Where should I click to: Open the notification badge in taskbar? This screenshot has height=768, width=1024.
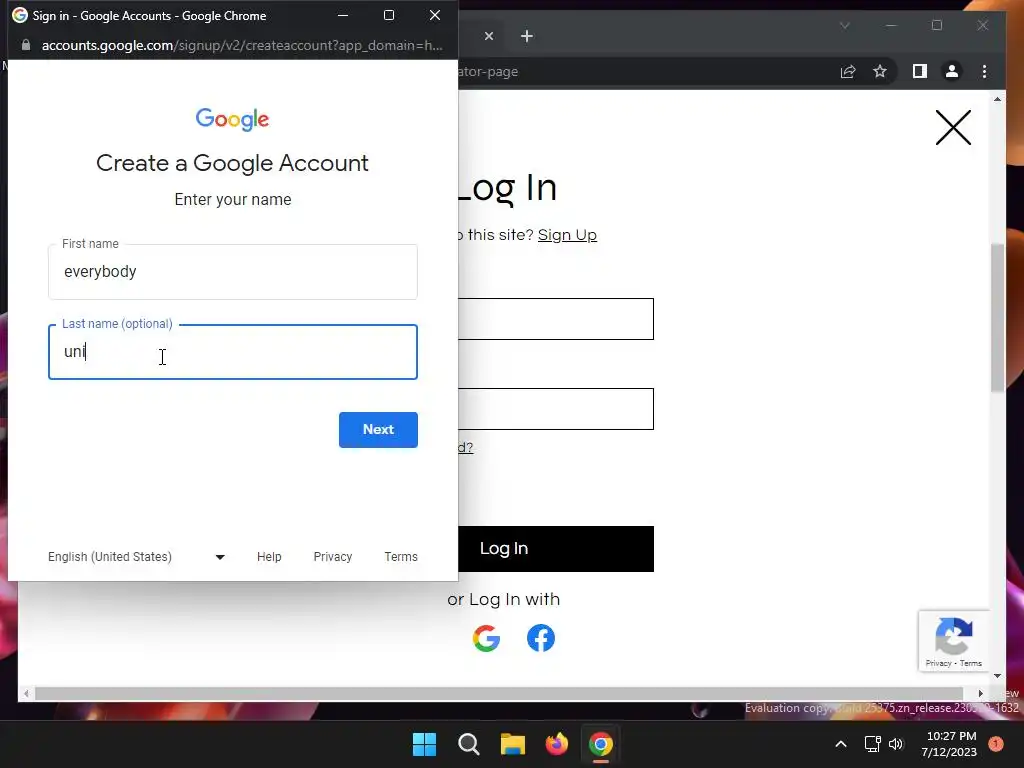coord(996,744)
